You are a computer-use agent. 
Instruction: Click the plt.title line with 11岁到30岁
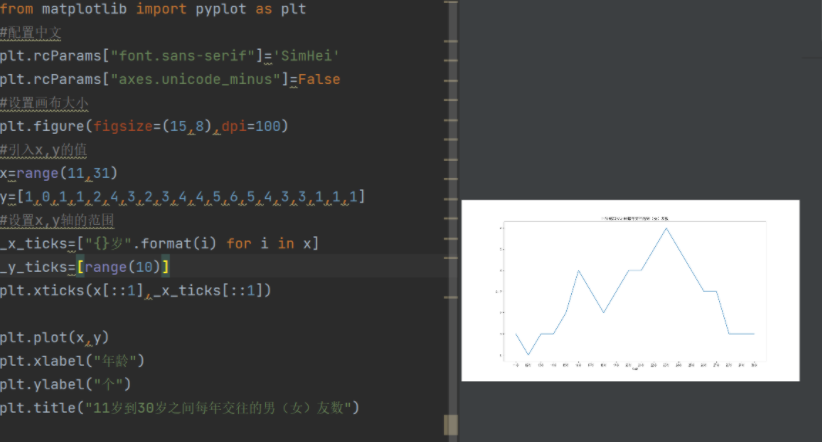point(180,408)
